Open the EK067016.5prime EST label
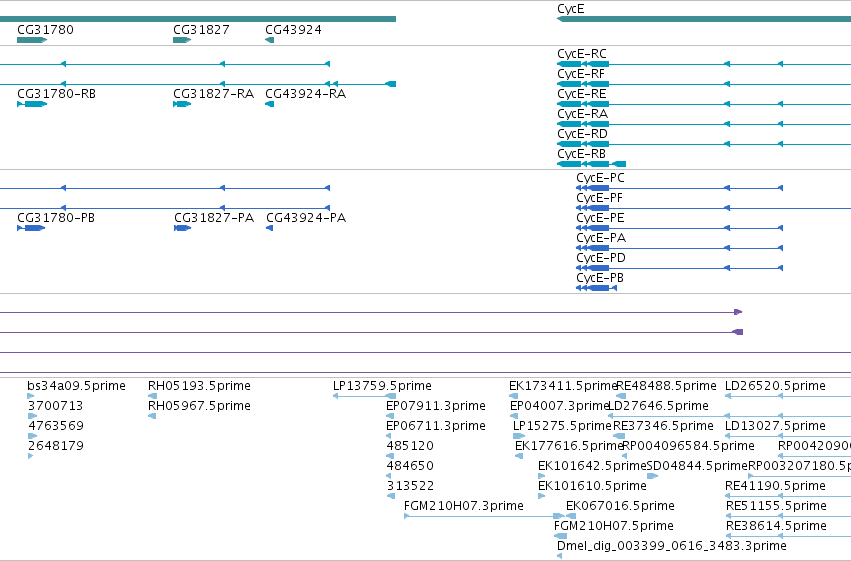 pos(620,506)
